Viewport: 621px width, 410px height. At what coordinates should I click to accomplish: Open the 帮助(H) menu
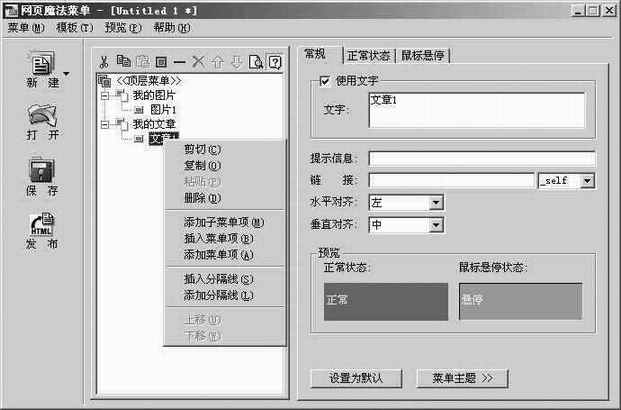(172, 28)
